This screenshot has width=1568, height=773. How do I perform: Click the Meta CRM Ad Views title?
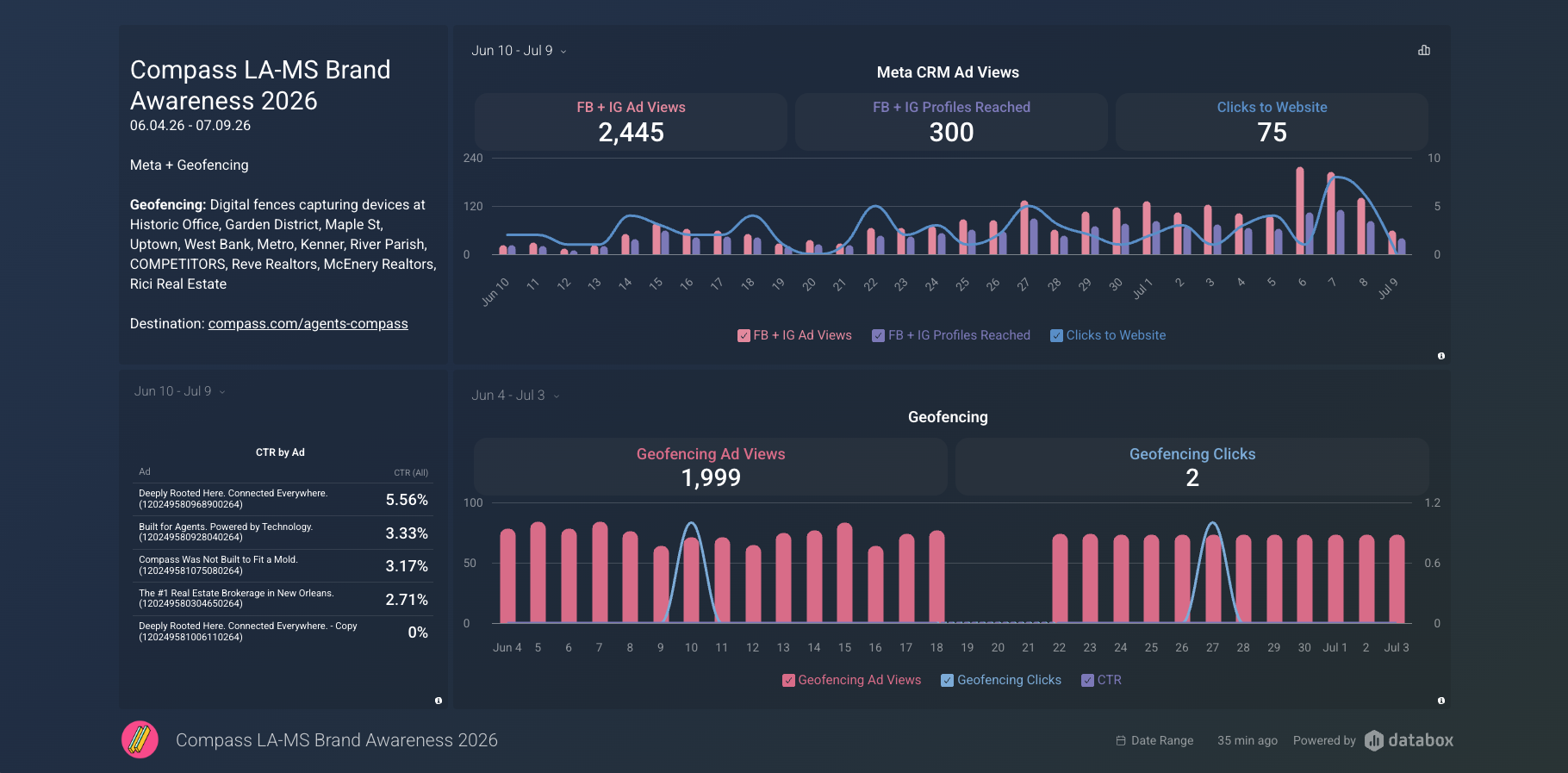948,72
